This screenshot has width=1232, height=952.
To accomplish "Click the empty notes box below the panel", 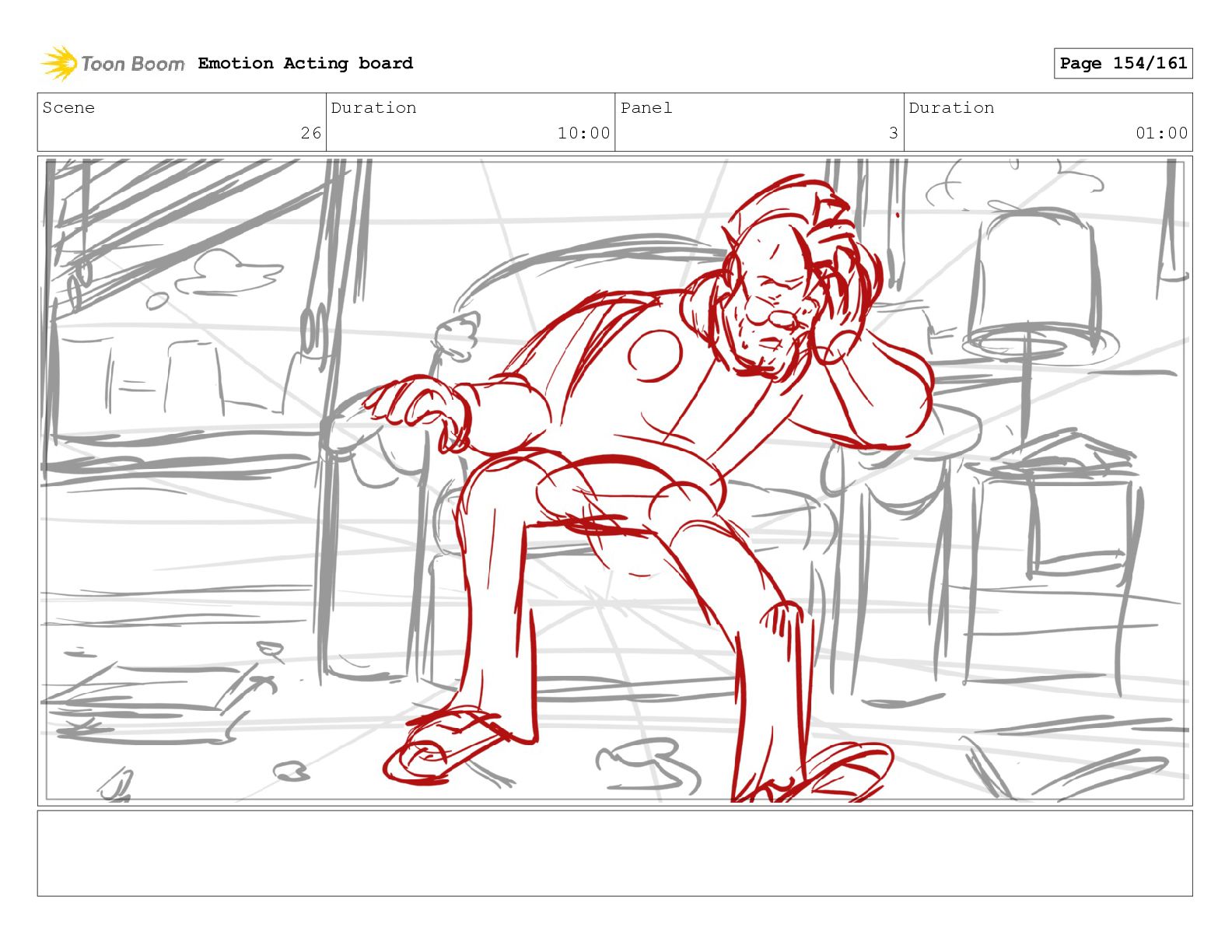I will 614,853.
